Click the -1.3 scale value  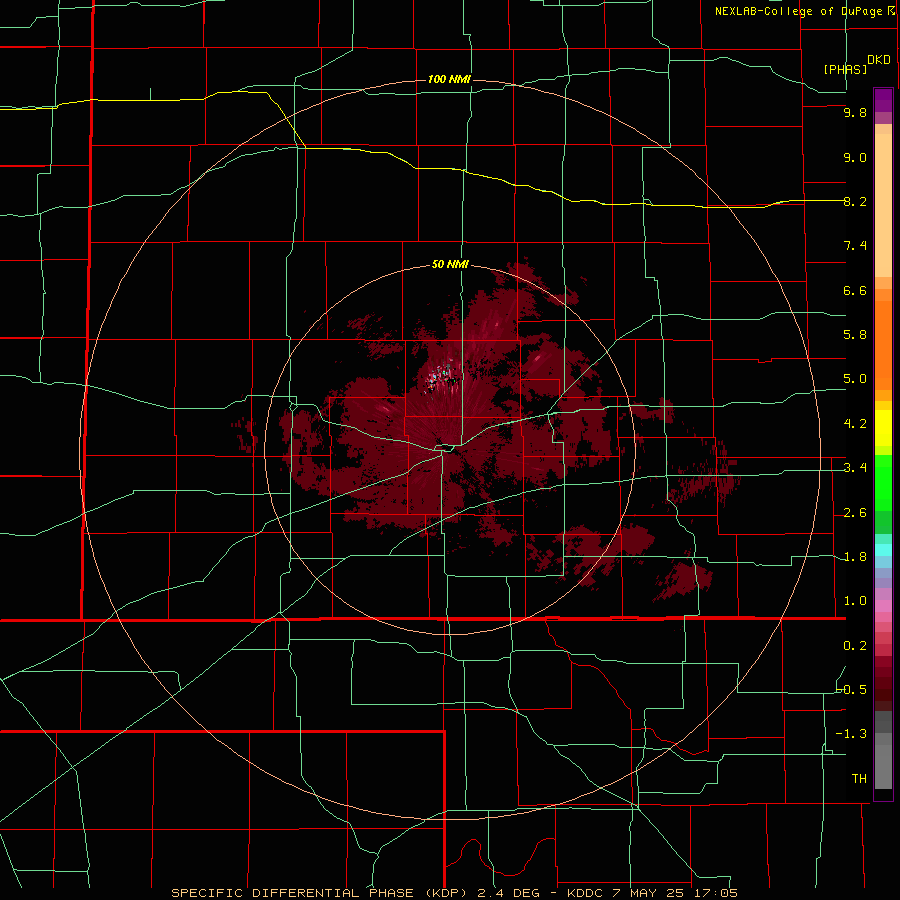[851, 734]
